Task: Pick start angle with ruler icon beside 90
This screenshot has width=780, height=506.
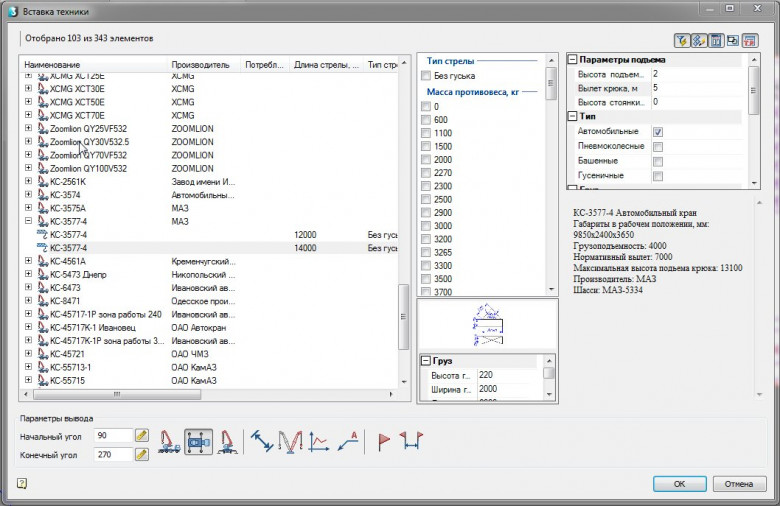Action: [142, 435]
